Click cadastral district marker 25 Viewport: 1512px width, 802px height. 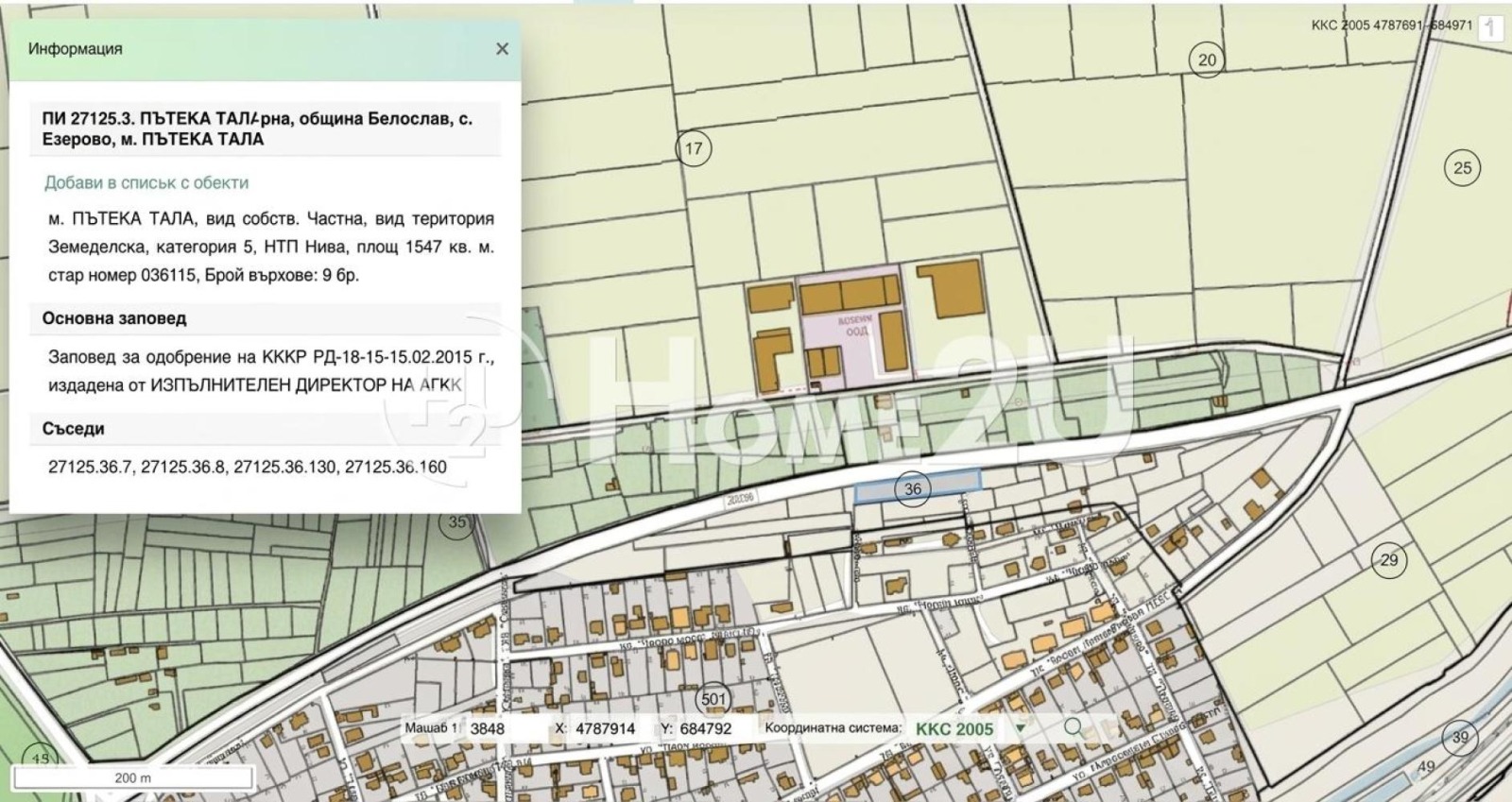[x=1462, y=168]
